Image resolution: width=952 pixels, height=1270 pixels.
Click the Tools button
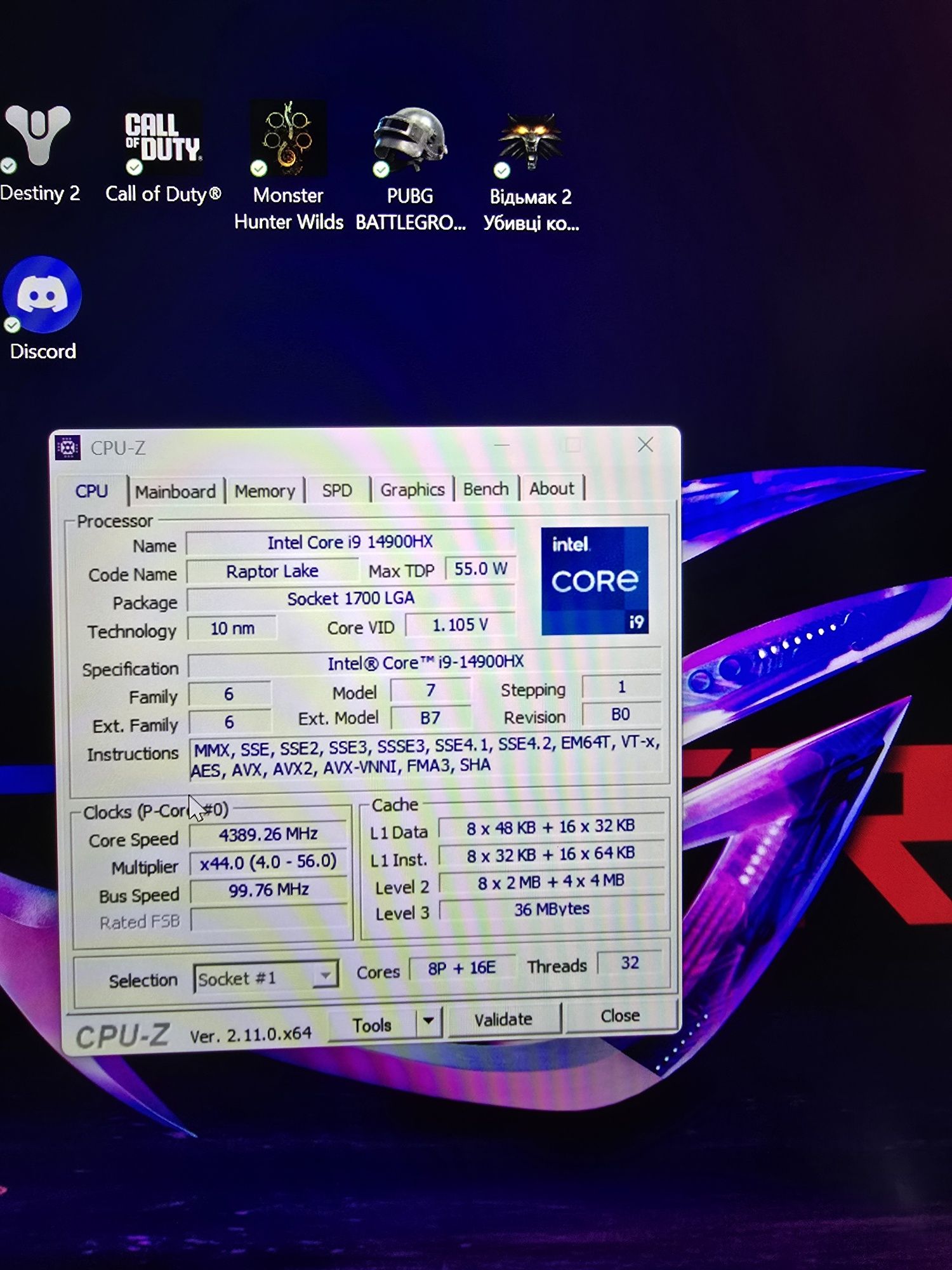click(x=372, y=1024)
